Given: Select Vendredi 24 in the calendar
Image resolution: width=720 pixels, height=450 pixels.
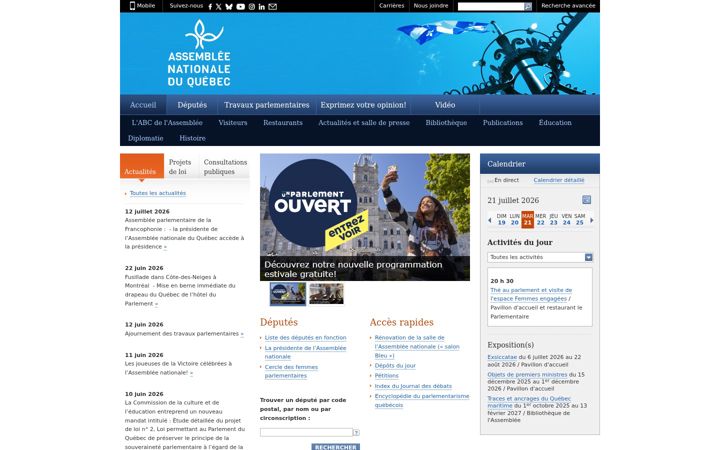Looking at the screenshot, I should (x=567, y=219).
